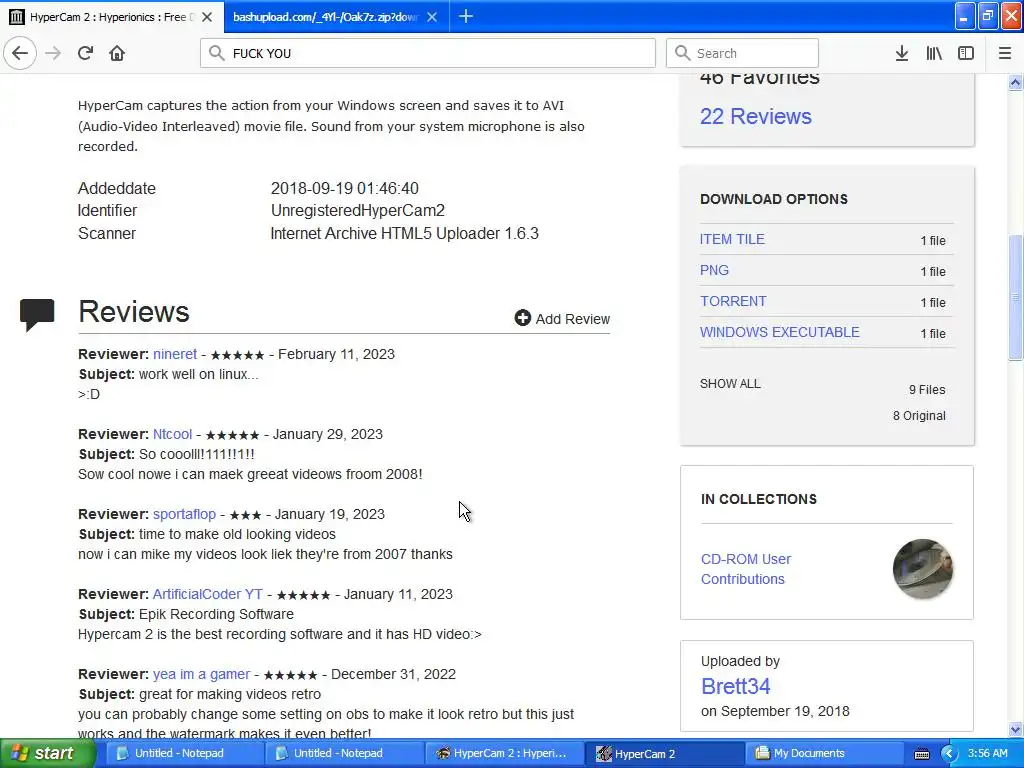Open a new browser tab
The image size is (1024, 768).
[x=466, y=16]
